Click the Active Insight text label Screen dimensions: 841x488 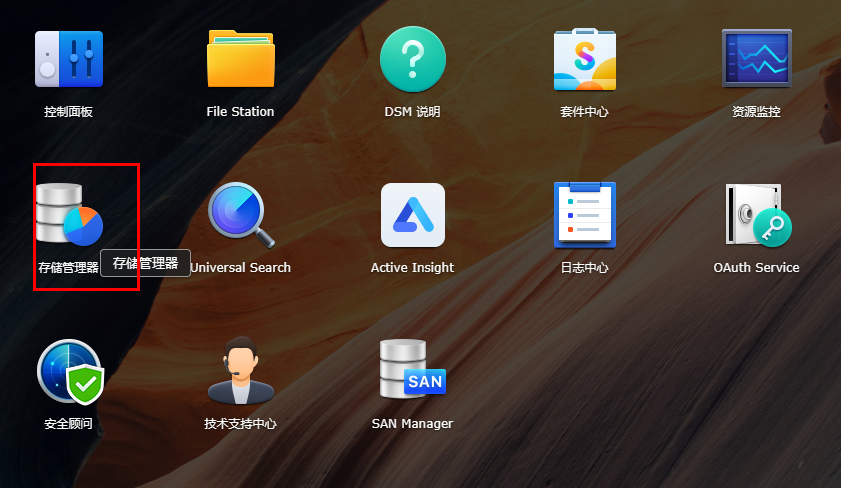click(412, 268)
